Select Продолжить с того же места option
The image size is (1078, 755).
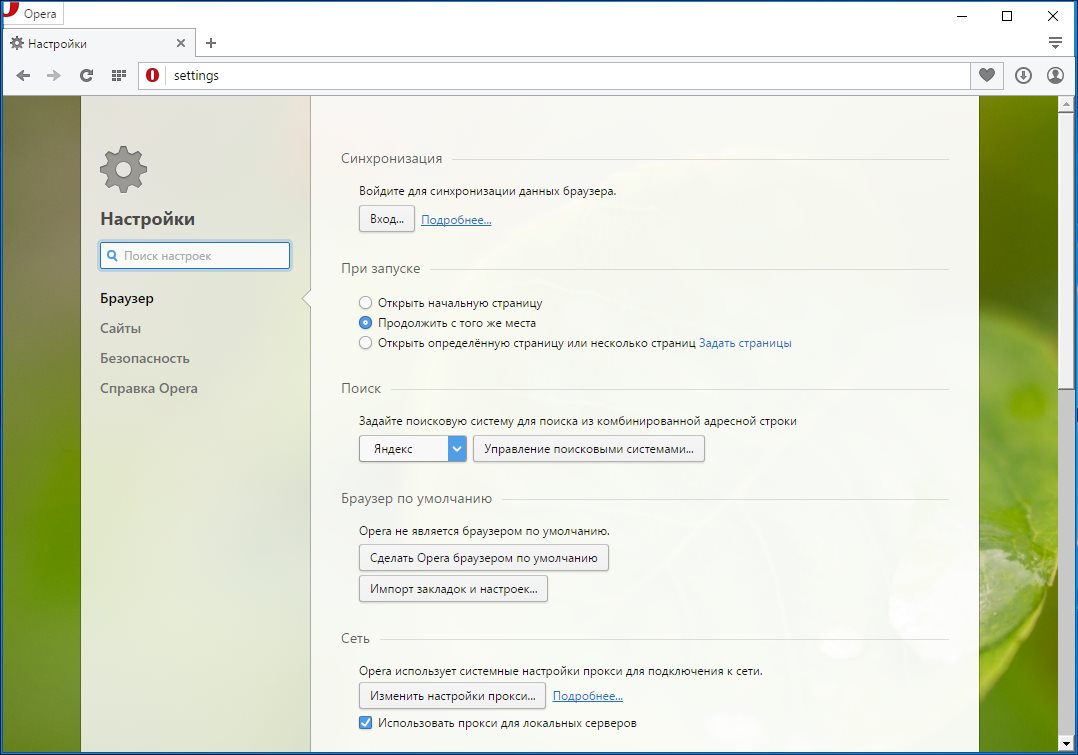coord(365,322)
